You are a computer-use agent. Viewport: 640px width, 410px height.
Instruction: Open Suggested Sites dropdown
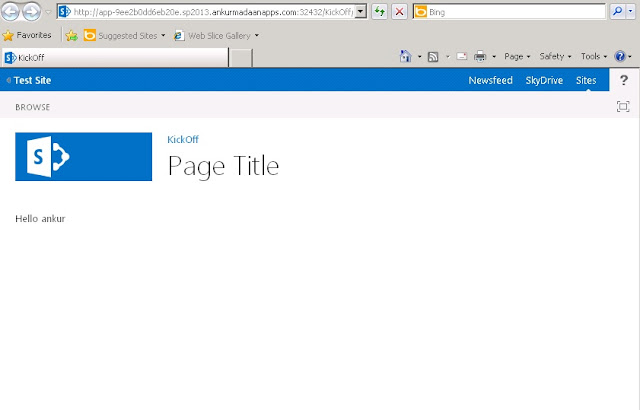[124, 35]
